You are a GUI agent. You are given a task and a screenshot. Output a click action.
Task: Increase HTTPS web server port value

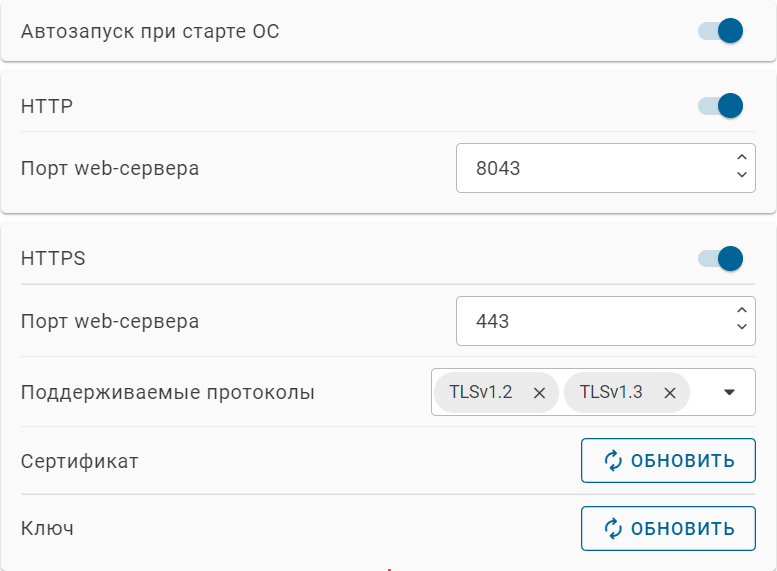pos(741,310)
